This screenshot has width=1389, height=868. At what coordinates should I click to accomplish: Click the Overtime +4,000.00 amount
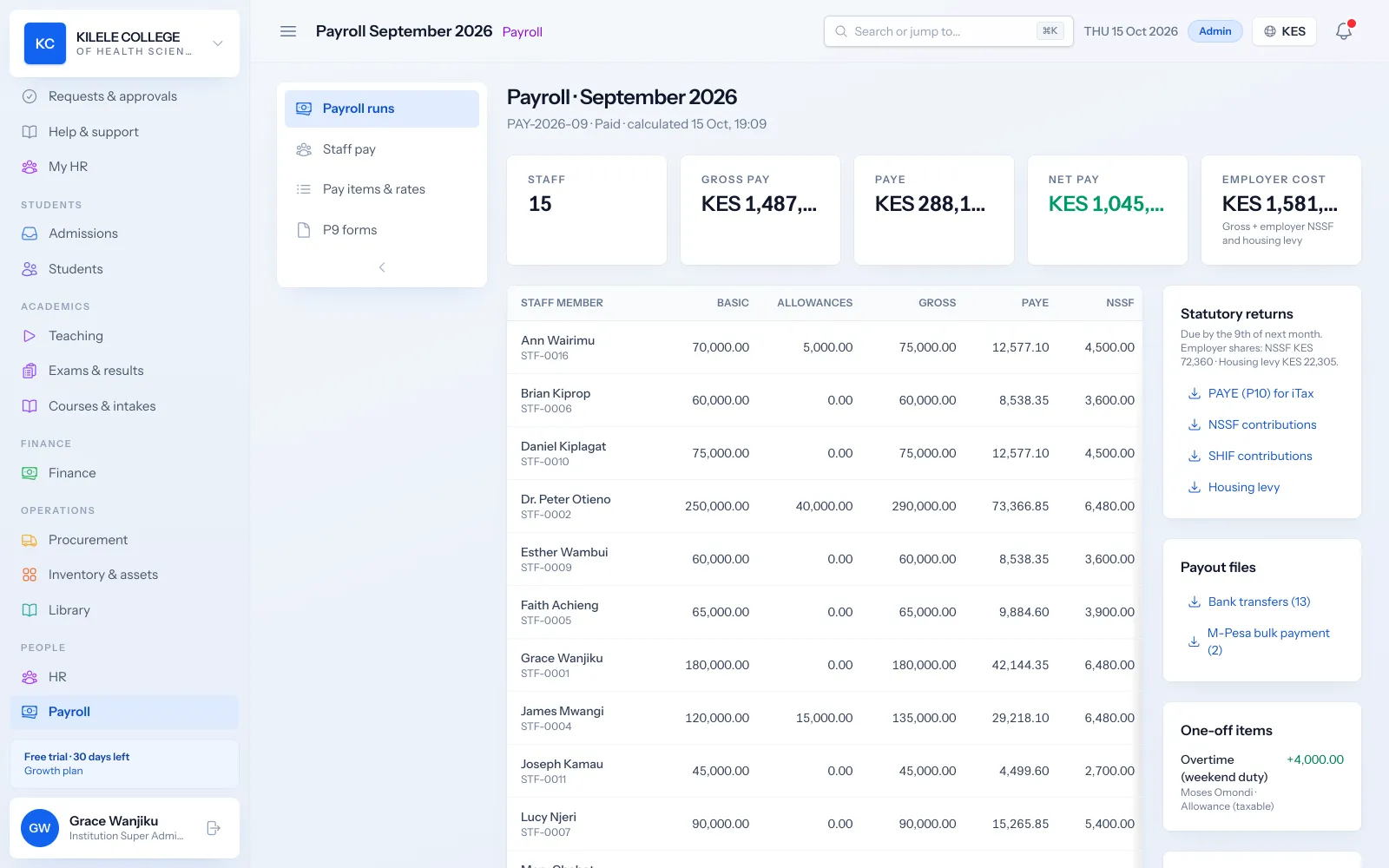pos(1315,759)
